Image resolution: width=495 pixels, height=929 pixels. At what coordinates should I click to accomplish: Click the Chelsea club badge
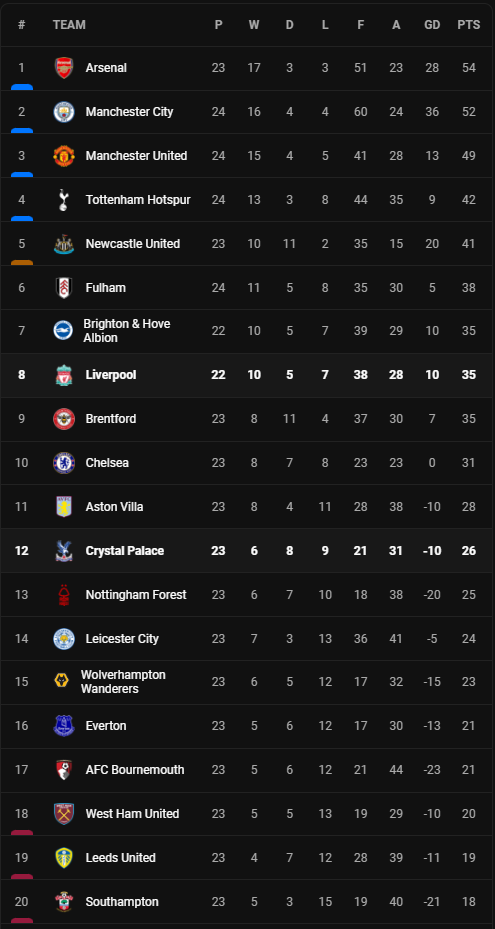pyautogui.click(x=63, y=463)
